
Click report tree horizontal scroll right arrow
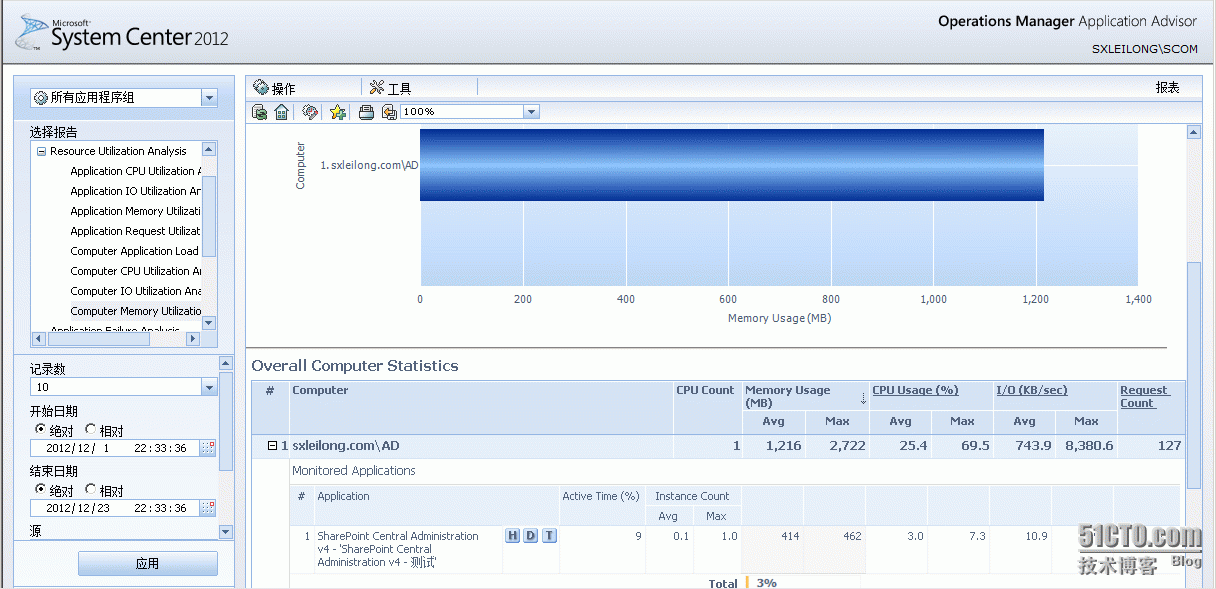coord(195,339)
